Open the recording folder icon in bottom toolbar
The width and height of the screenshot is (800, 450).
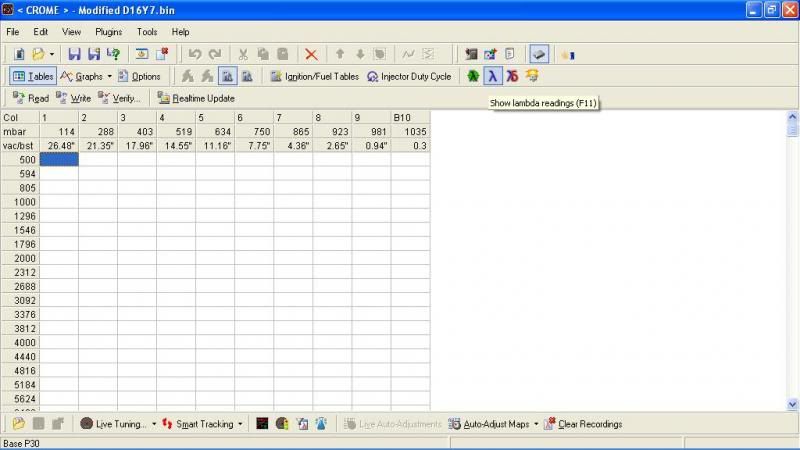click(x=19, y=424)
